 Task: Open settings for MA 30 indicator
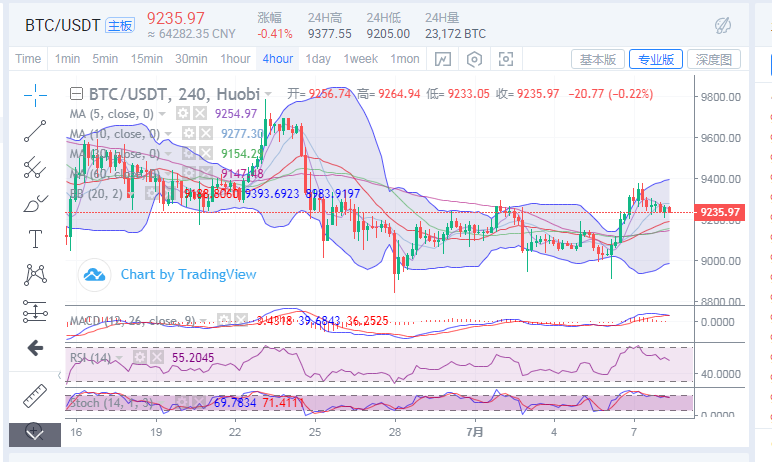[189, 153]
